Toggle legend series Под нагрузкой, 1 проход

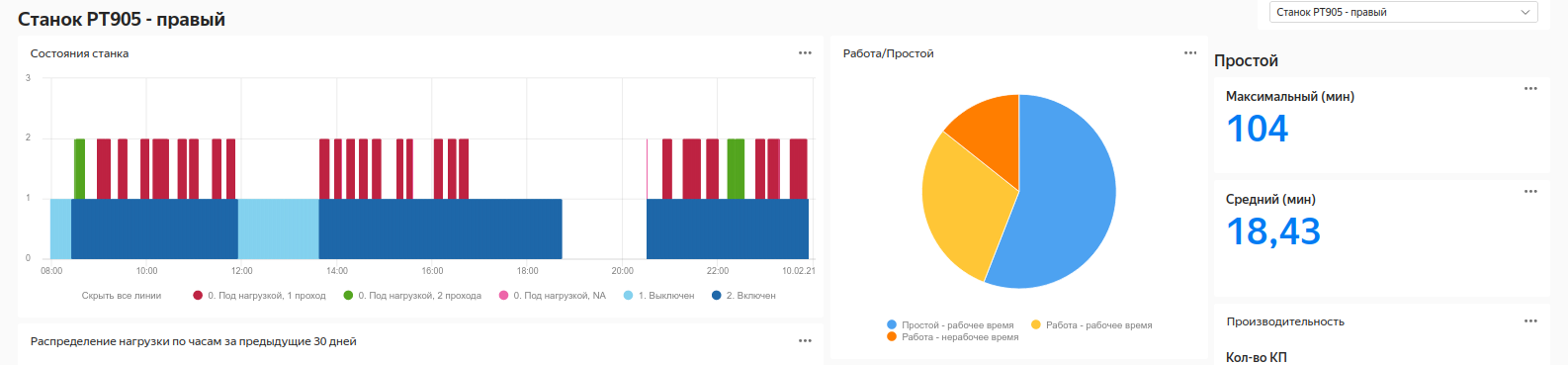tap(260, 296)
